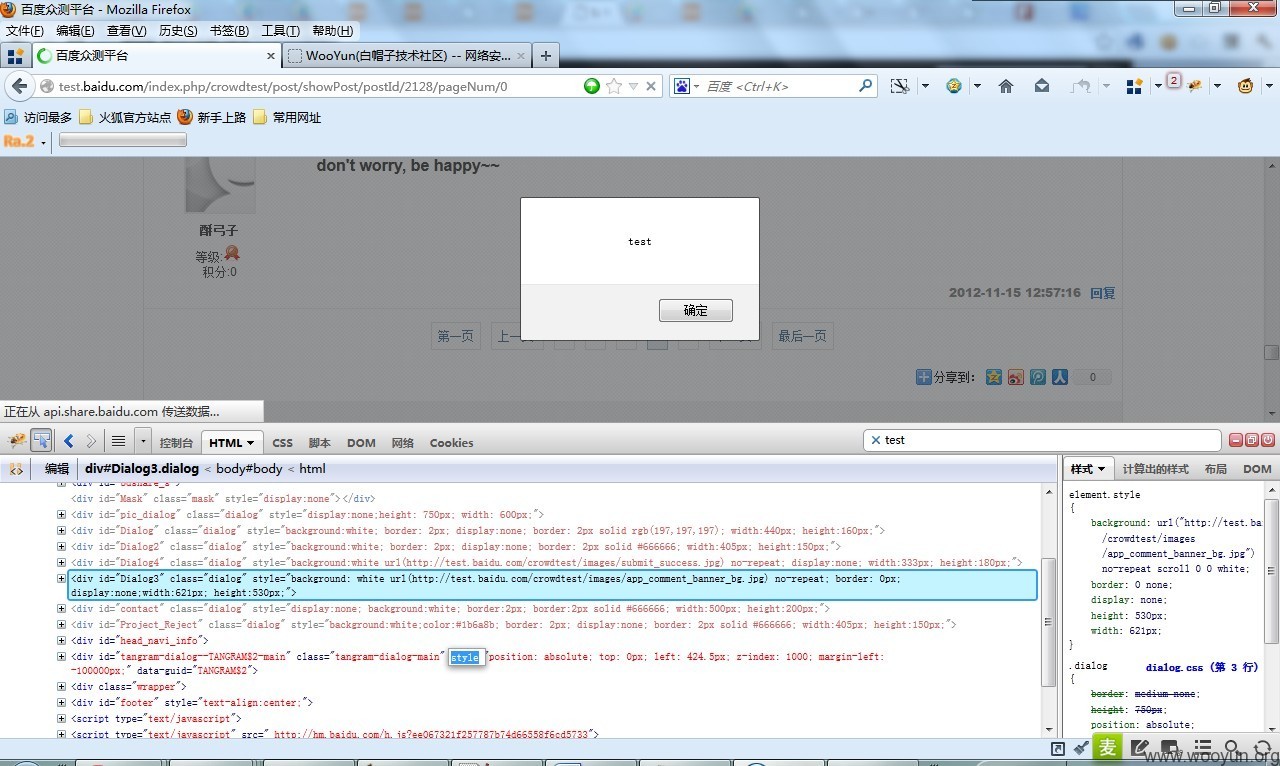The height and width of the screenshot is (766, 1280).
Task: Open 火狐官方站点 bookmark folder
Action: [x=125, y=117]
